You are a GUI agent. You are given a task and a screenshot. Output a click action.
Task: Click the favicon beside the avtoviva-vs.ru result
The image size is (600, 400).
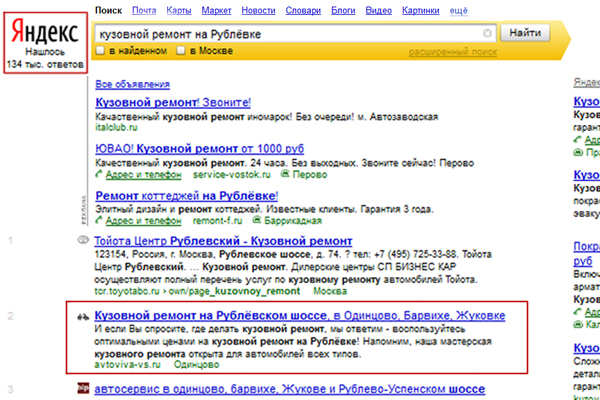pyautogui.click(x=82, y=317)
